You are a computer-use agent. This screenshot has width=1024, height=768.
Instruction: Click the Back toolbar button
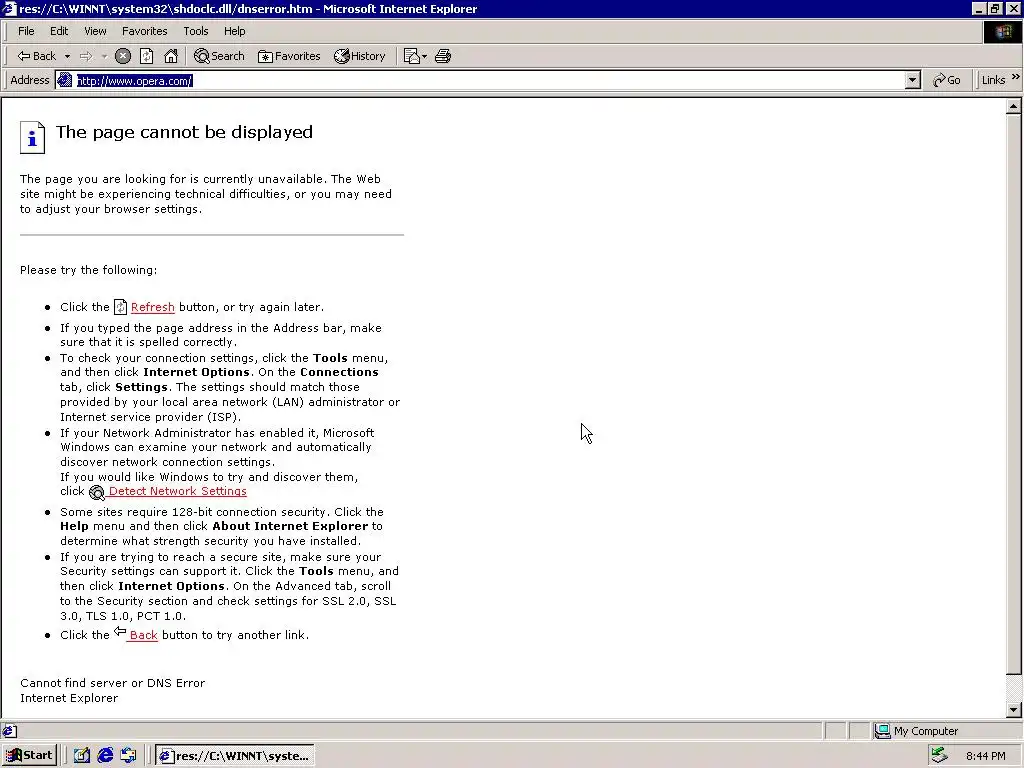37,56
